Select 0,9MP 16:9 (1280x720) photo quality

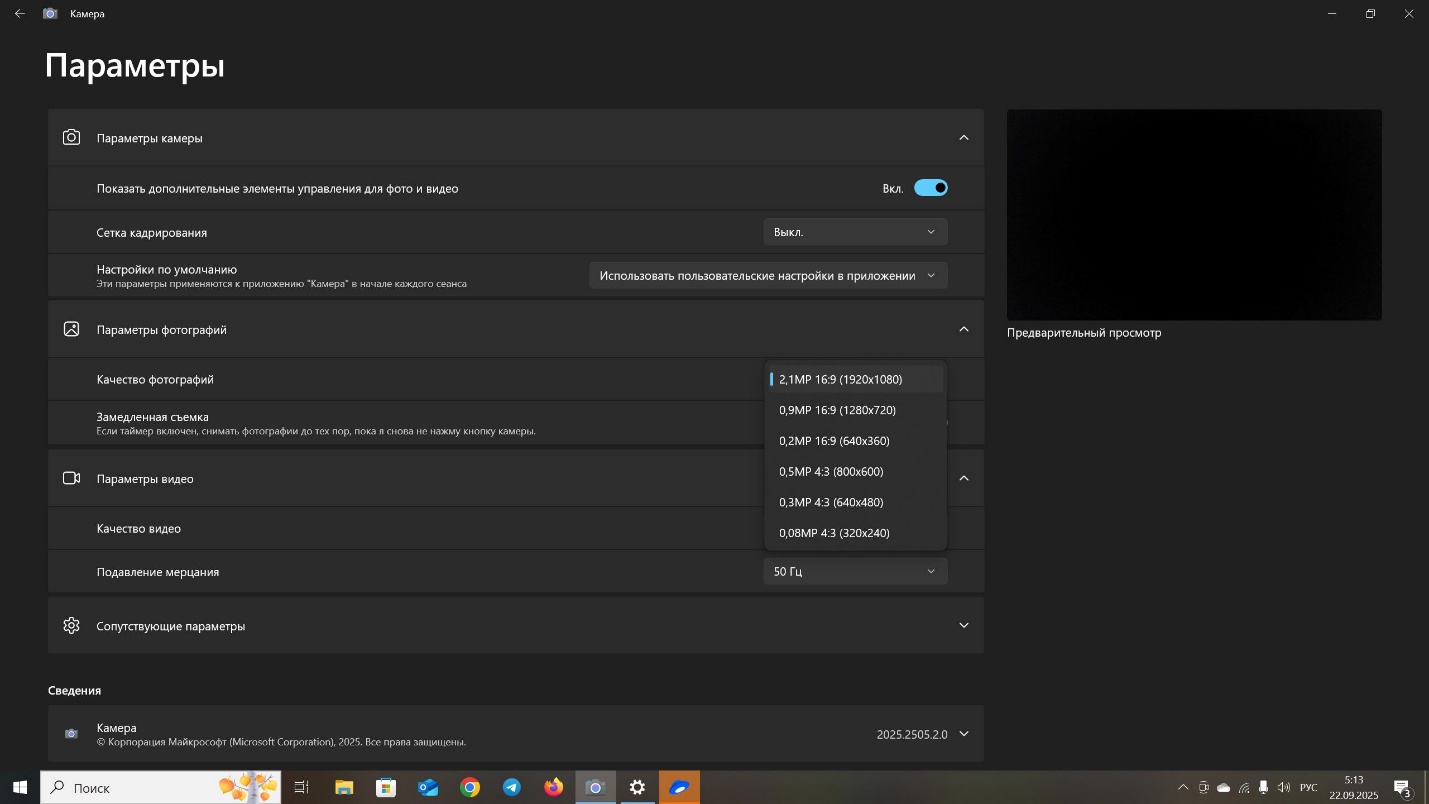pyautogui.click(x=855, y=410)
